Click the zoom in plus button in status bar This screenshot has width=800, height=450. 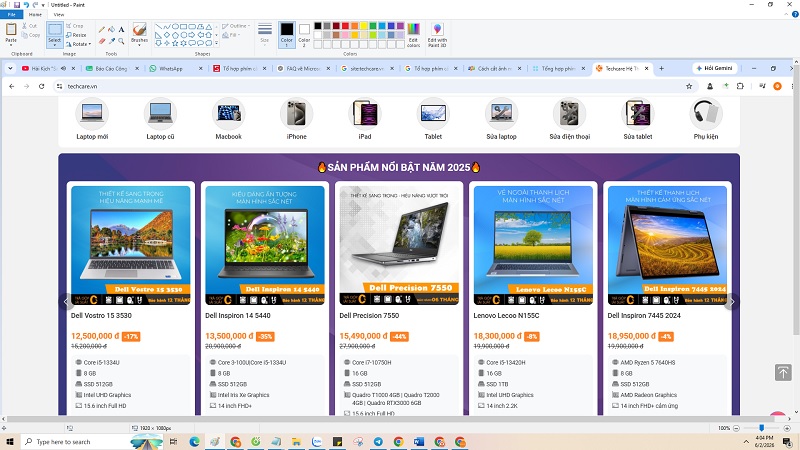pyautogui.click(x=787, y=428)
